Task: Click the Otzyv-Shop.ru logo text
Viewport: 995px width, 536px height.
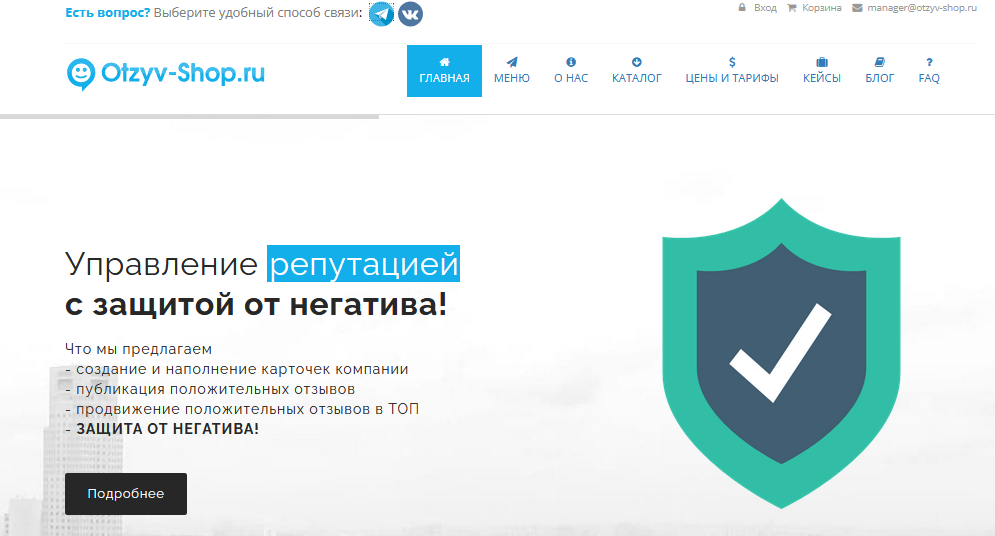Action: pyautogui.click(x=183, y=74)
